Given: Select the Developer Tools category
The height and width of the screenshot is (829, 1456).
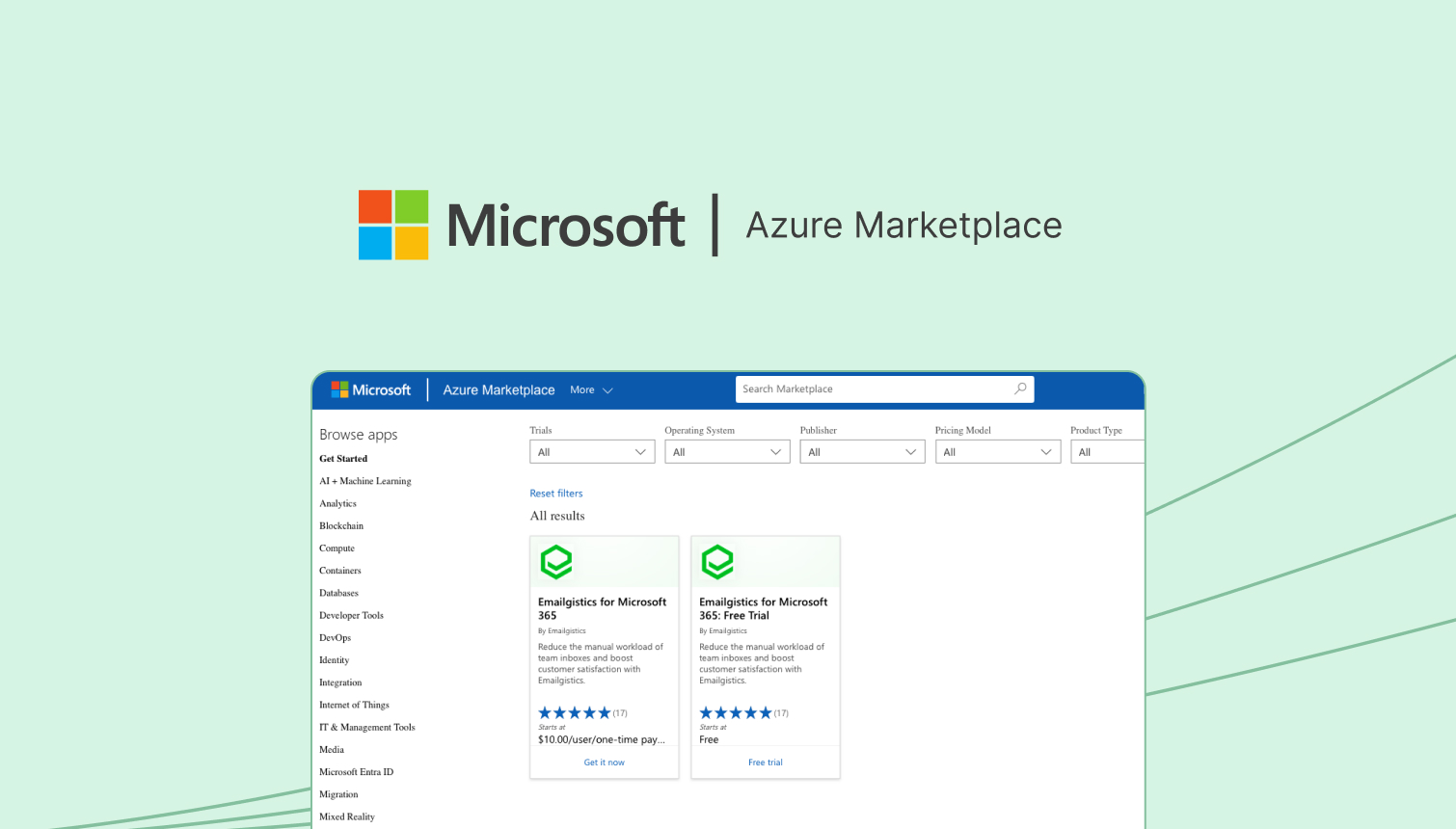Looking at the screenshot, I should [x=351, y=615].
